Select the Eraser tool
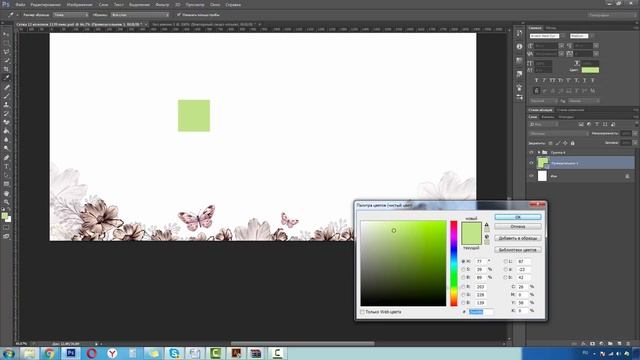 6,122
